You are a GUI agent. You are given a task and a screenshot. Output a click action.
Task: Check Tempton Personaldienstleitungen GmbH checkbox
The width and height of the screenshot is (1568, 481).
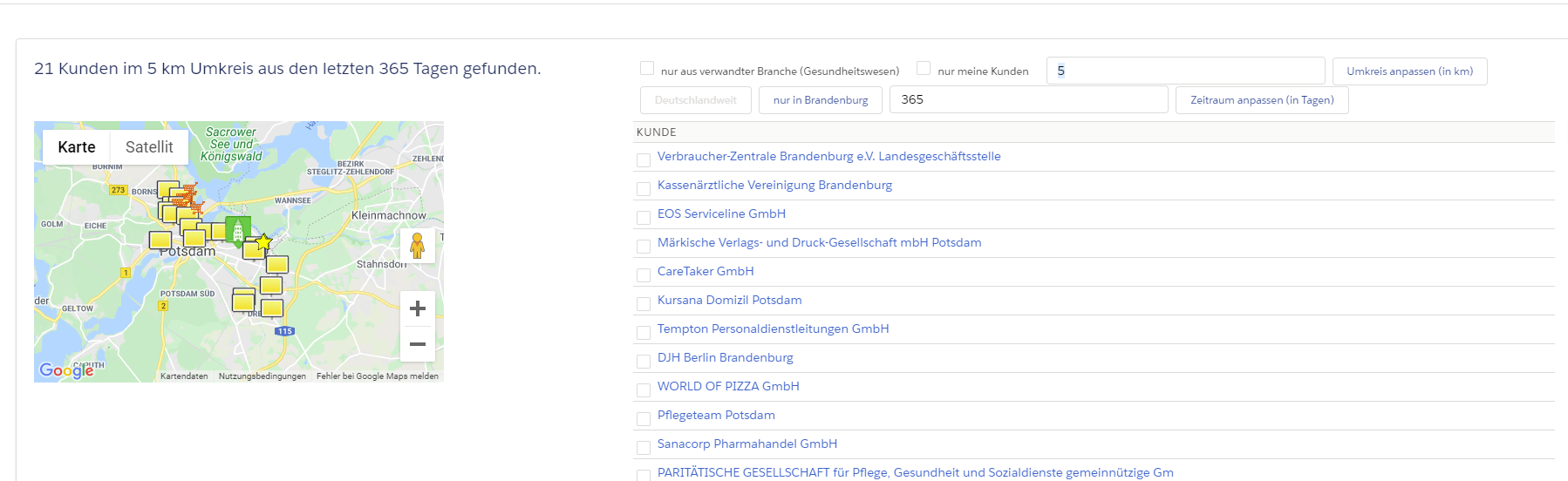tap(644, 333)
